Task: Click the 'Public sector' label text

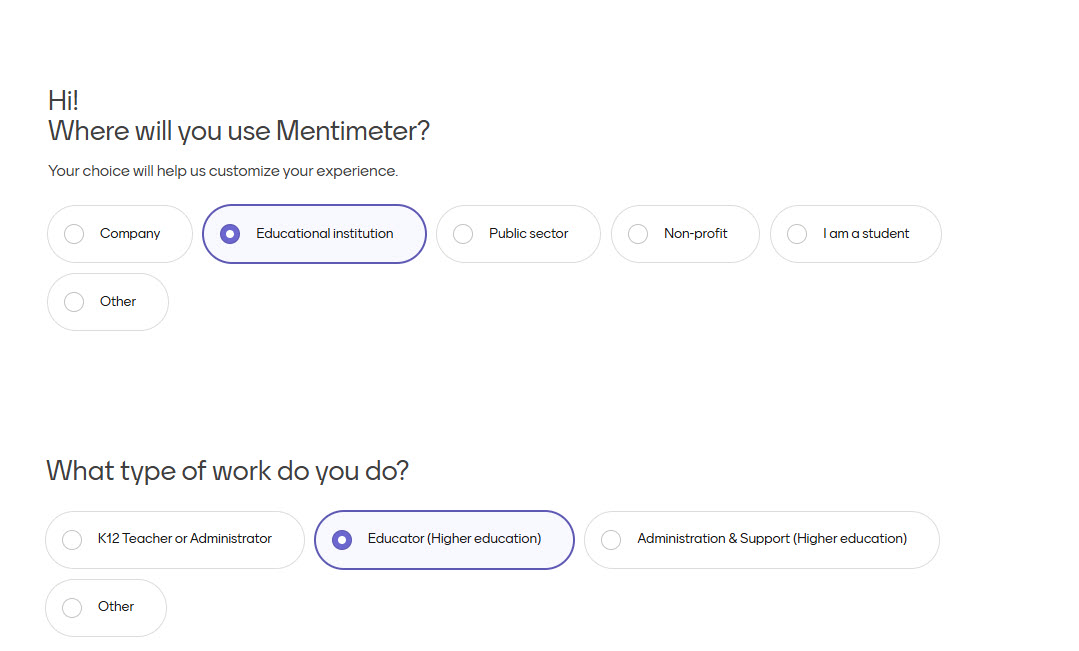Action: 528,234
